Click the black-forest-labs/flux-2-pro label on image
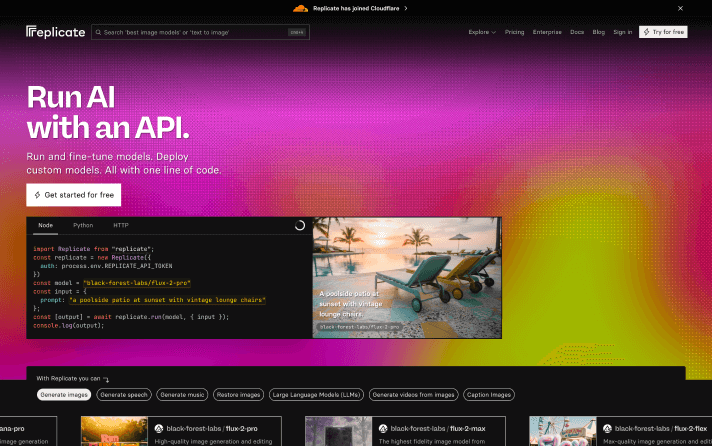This screenshot has width=712, height=446. 359,327
